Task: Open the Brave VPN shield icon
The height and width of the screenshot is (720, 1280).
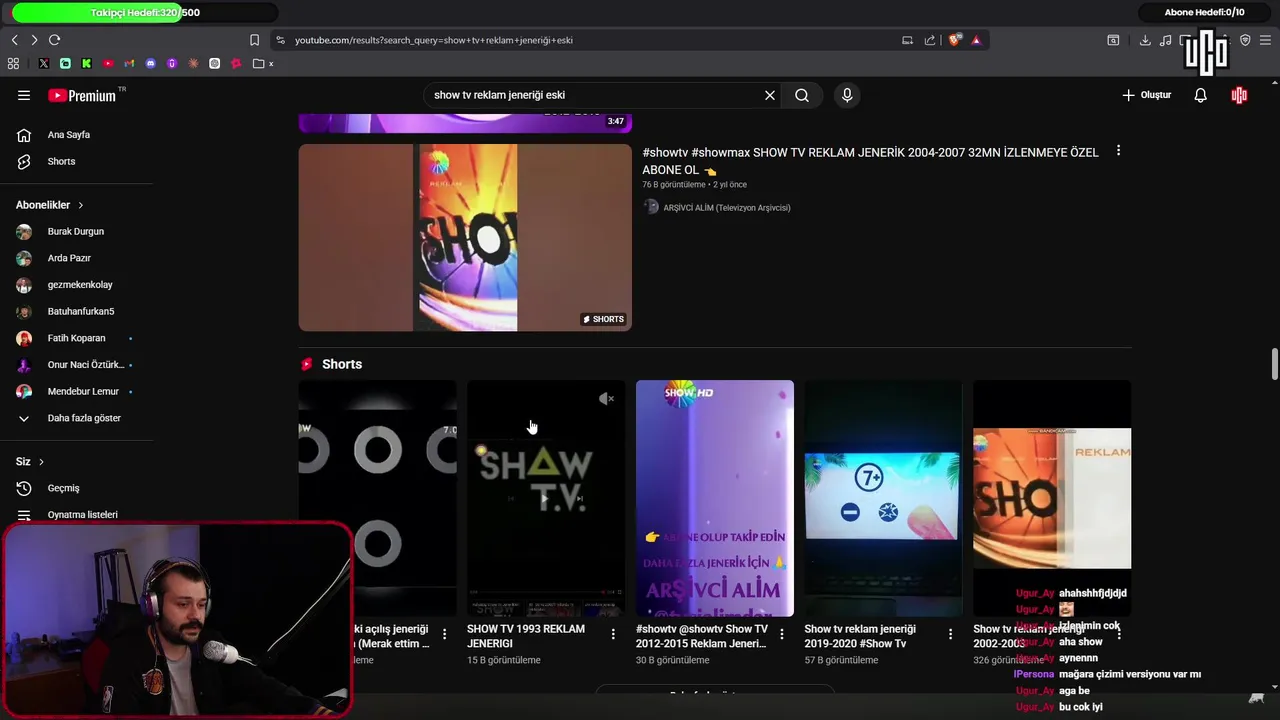Action: pyautogui.click(x=1245, y=40)
